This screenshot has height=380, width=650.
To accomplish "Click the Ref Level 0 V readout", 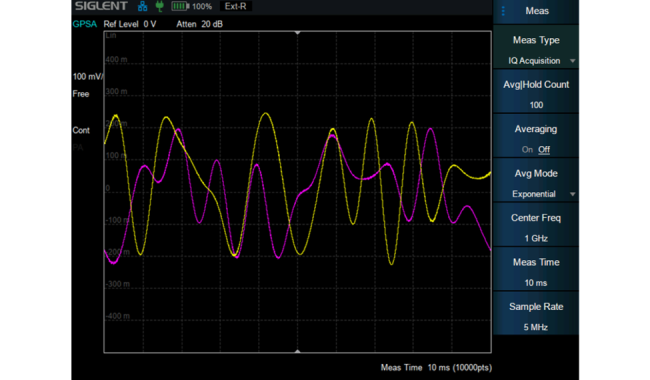I will click(130, 24).
